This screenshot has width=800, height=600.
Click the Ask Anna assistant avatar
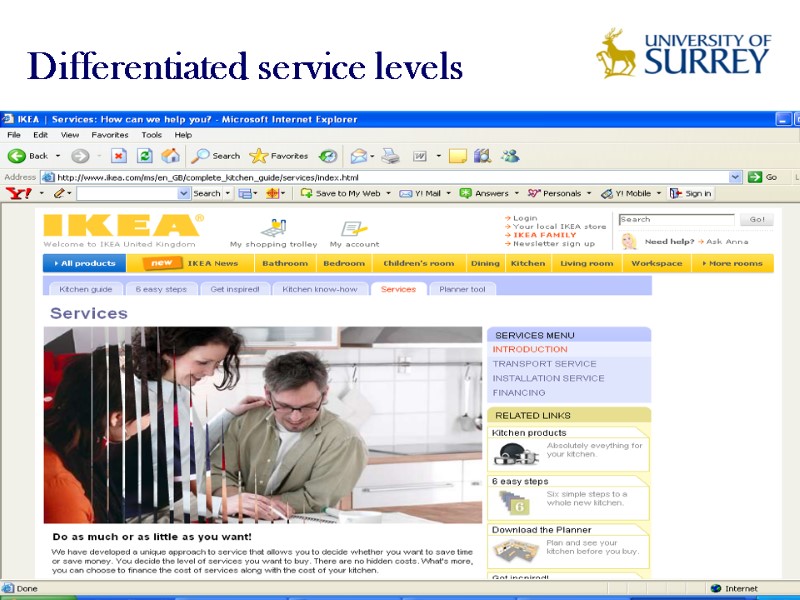pos(629,241)
